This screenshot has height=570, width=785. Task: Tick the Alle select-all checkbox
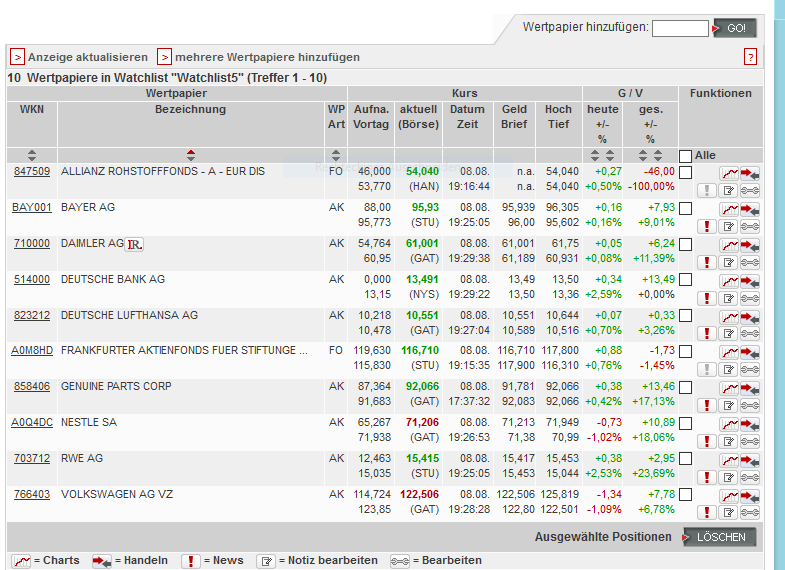click(x=685, y=156)
